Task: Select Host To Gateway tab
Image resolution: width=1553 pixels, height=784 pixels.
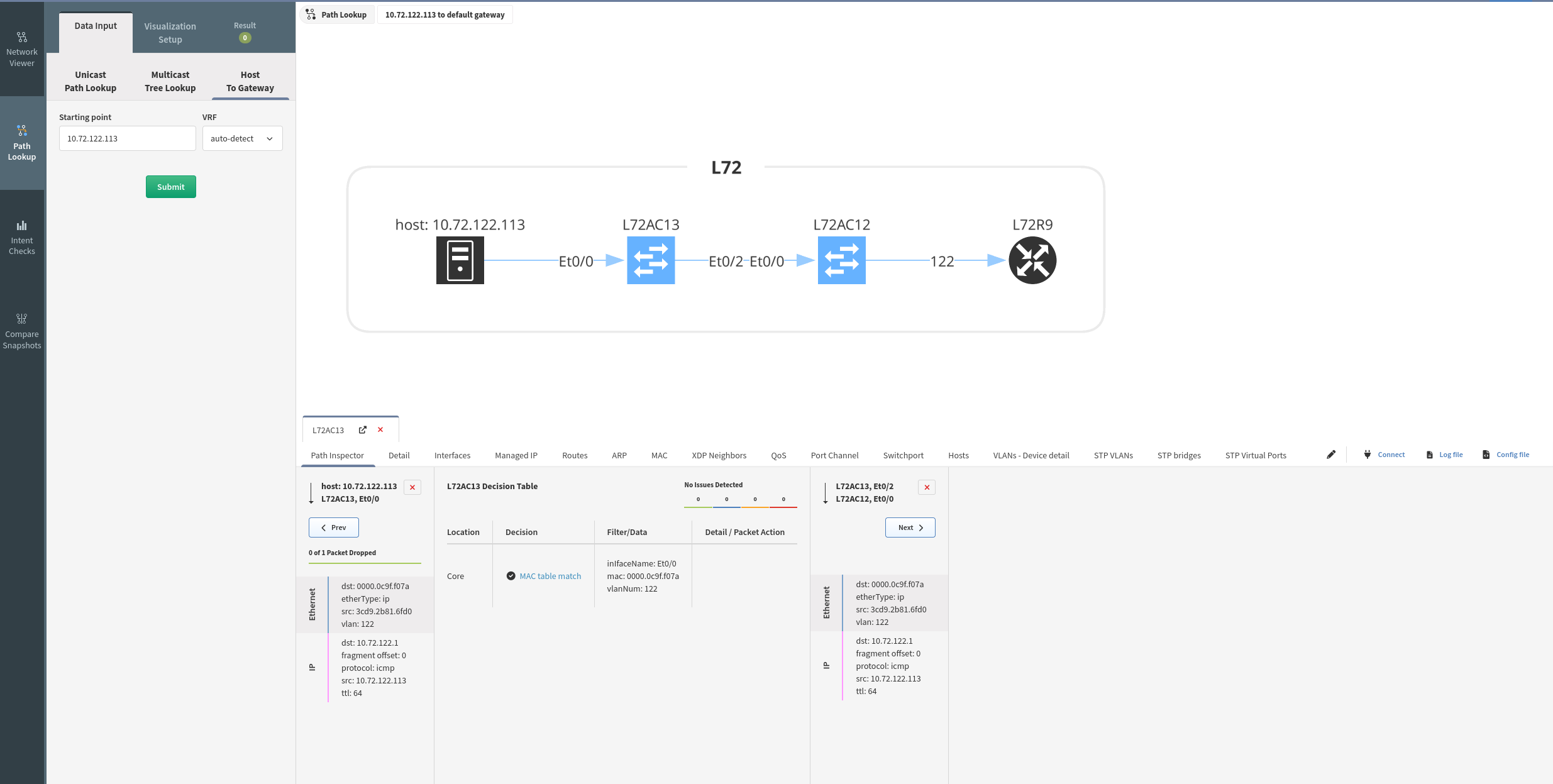Action: (250, 81)
